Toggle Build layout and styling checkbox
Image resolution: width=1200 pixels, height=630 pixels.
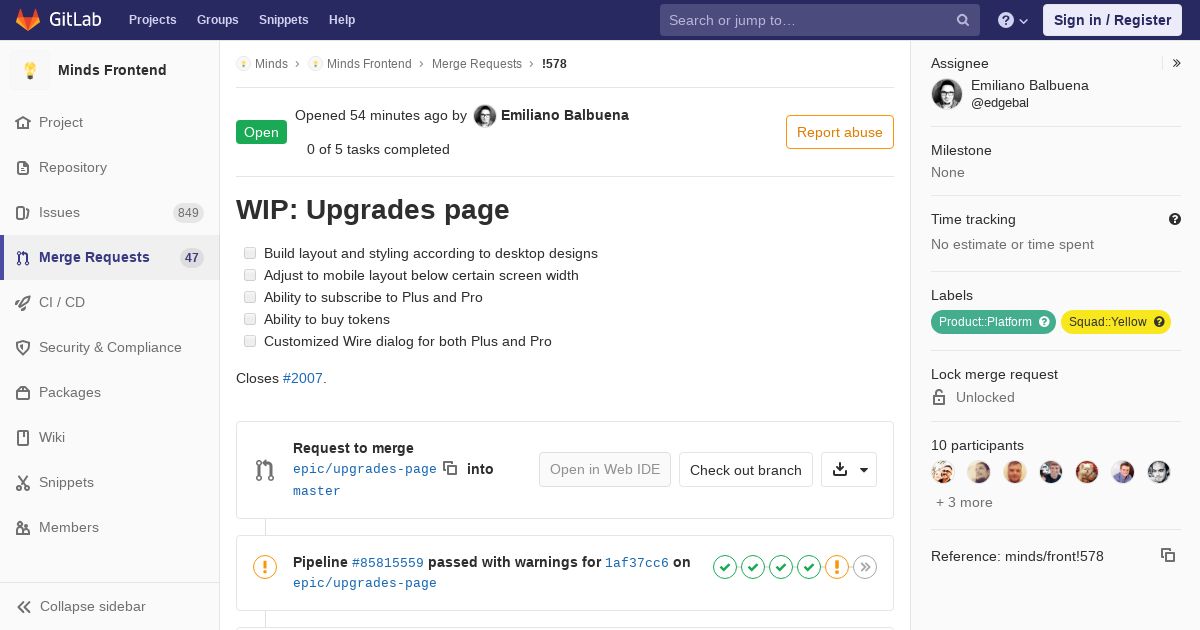[250, 253]
